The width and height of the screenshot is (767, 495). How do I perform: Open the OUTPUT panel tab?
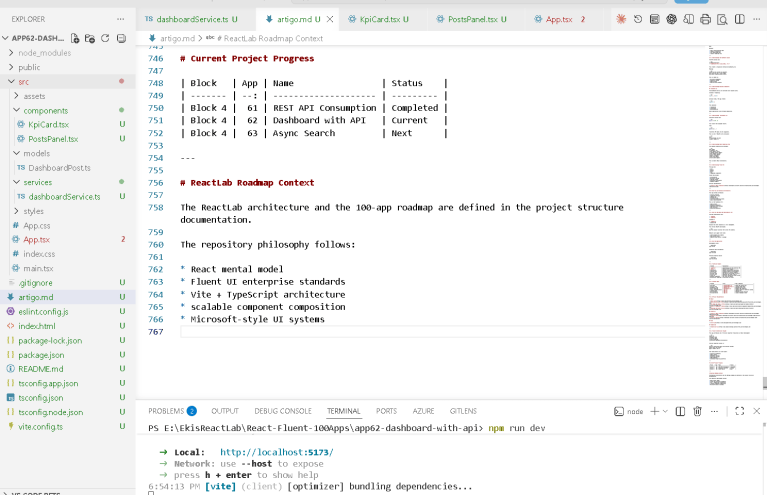pyautogui.click(x=225, y=411)
